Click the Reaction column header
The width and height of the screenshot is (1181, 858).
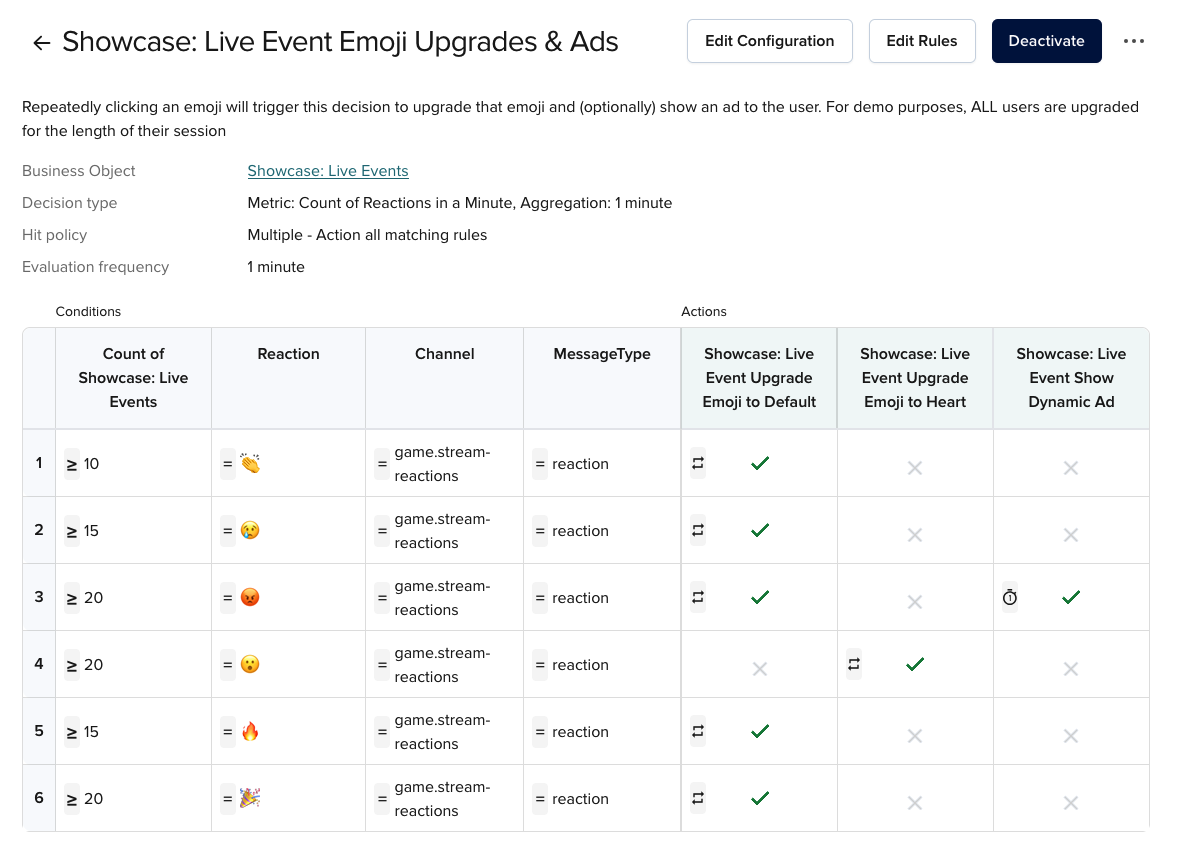[x=288, y=354]
